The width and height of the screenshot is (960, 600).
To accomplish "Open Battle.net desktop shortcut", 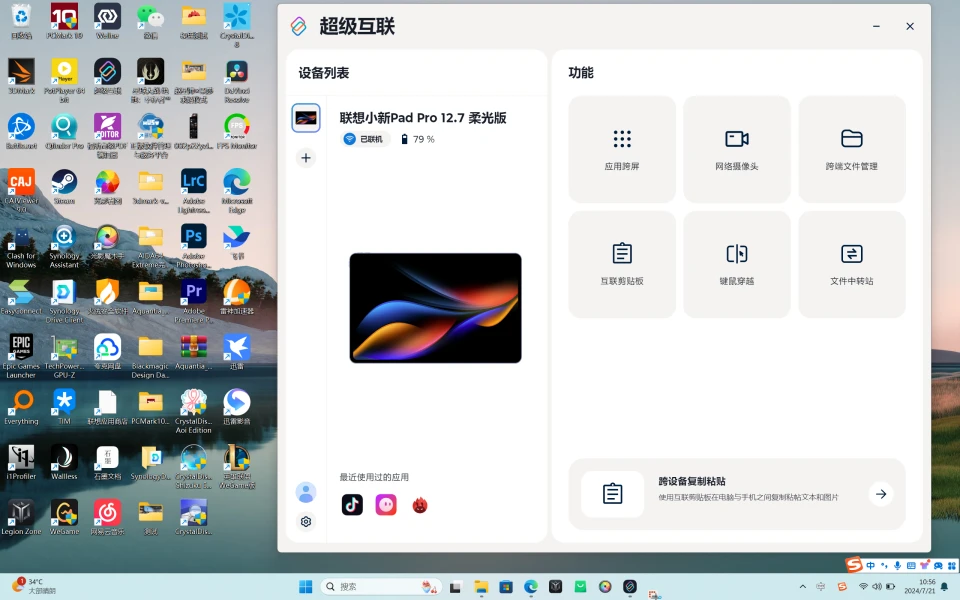I will pyautogui.click(x=21, y=132).
